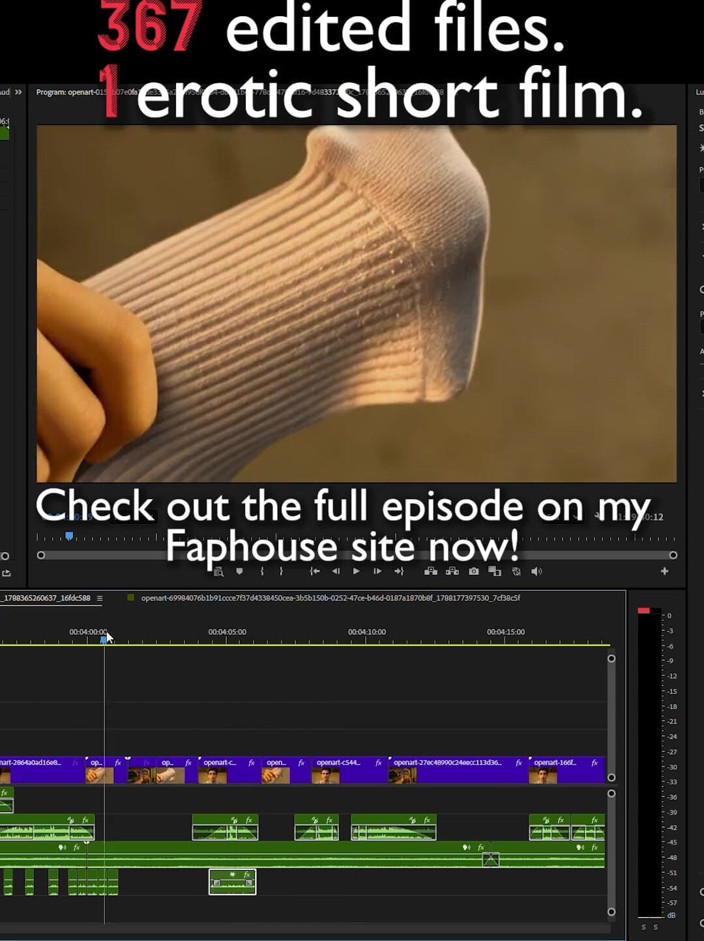Screen dimensions: 704x941
Task: Solo the left channel in audio meter
Action: tap(643, 927)
